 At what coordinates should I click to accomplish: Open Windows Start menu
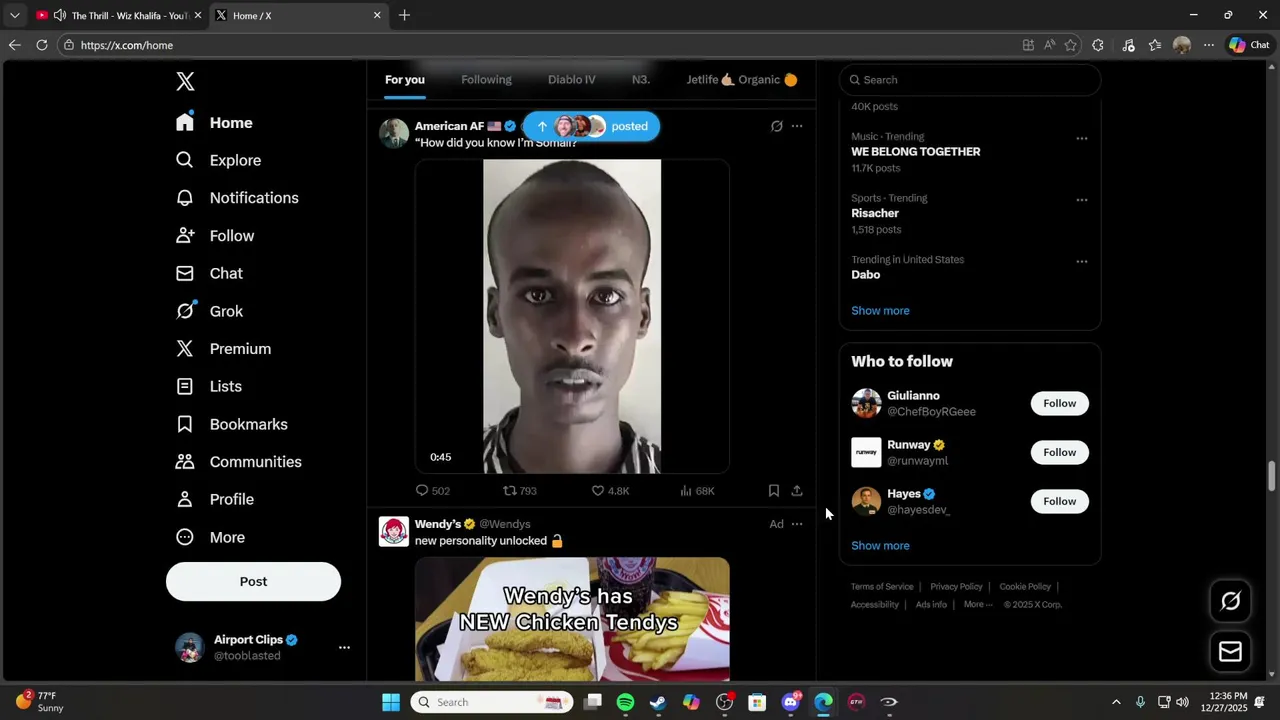(391, 702)
